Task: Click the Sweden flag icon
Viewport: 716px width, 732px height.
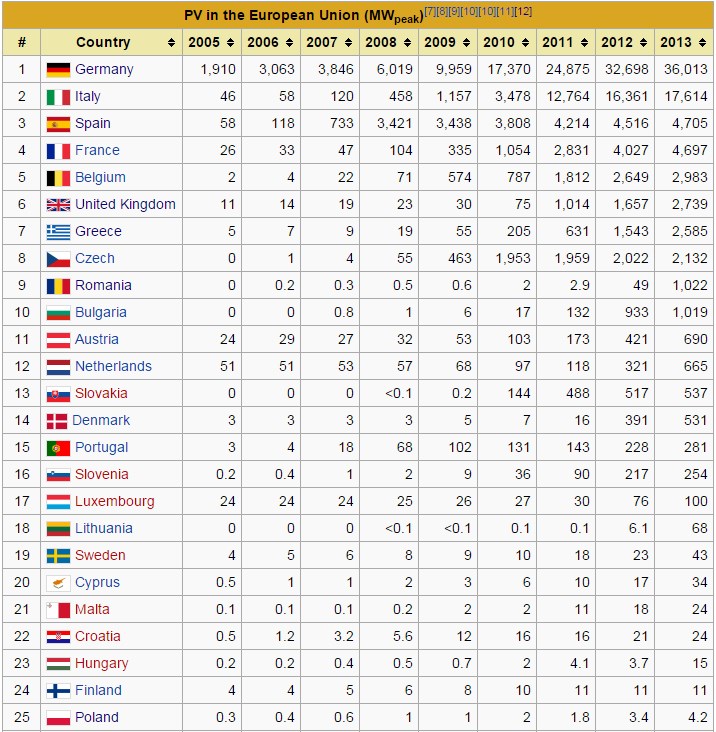Action: point(58,556)
